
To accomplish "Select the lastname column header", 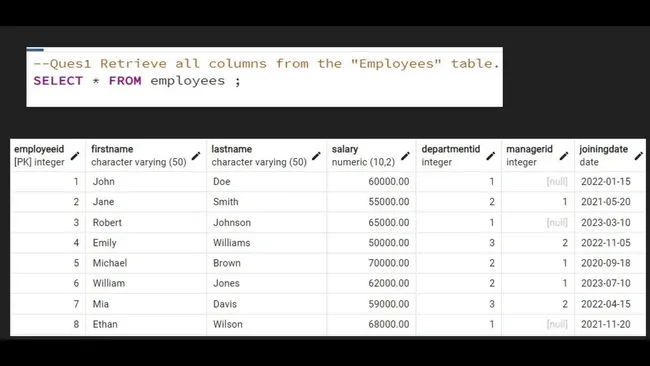I will 267,155.
